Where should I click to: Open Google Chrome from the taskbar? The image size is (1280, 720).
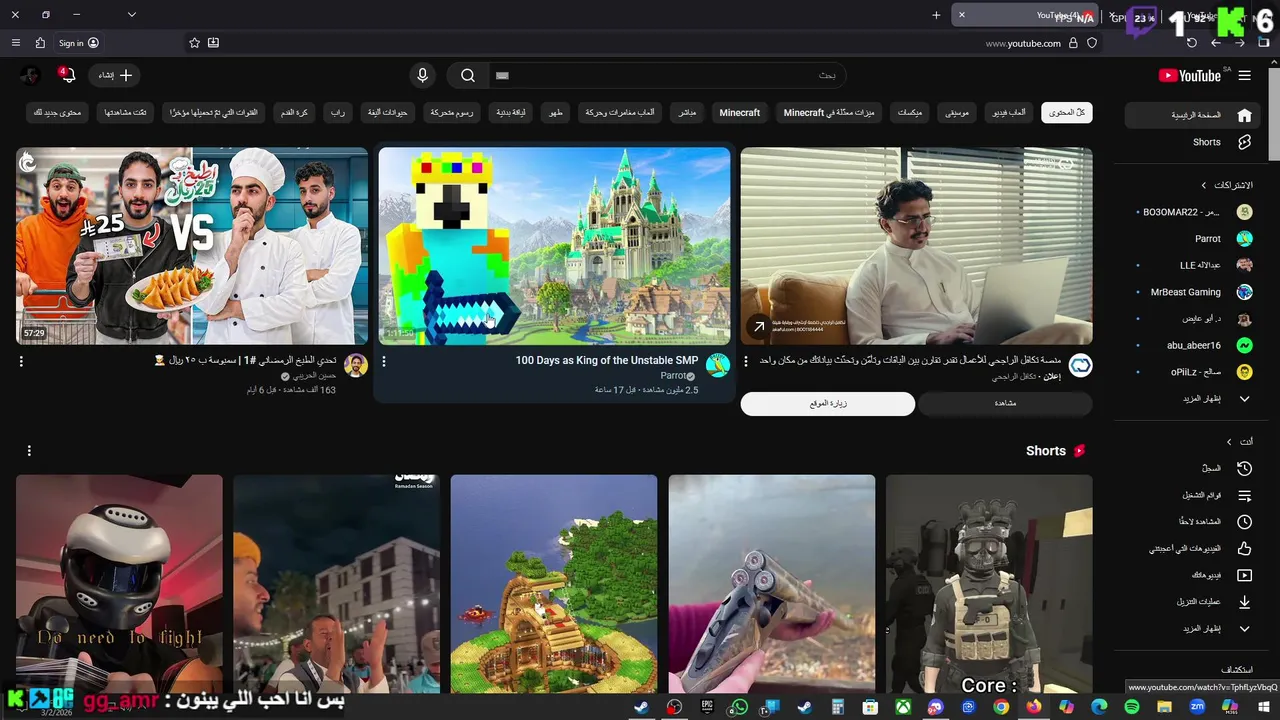tap(1001, 707)
